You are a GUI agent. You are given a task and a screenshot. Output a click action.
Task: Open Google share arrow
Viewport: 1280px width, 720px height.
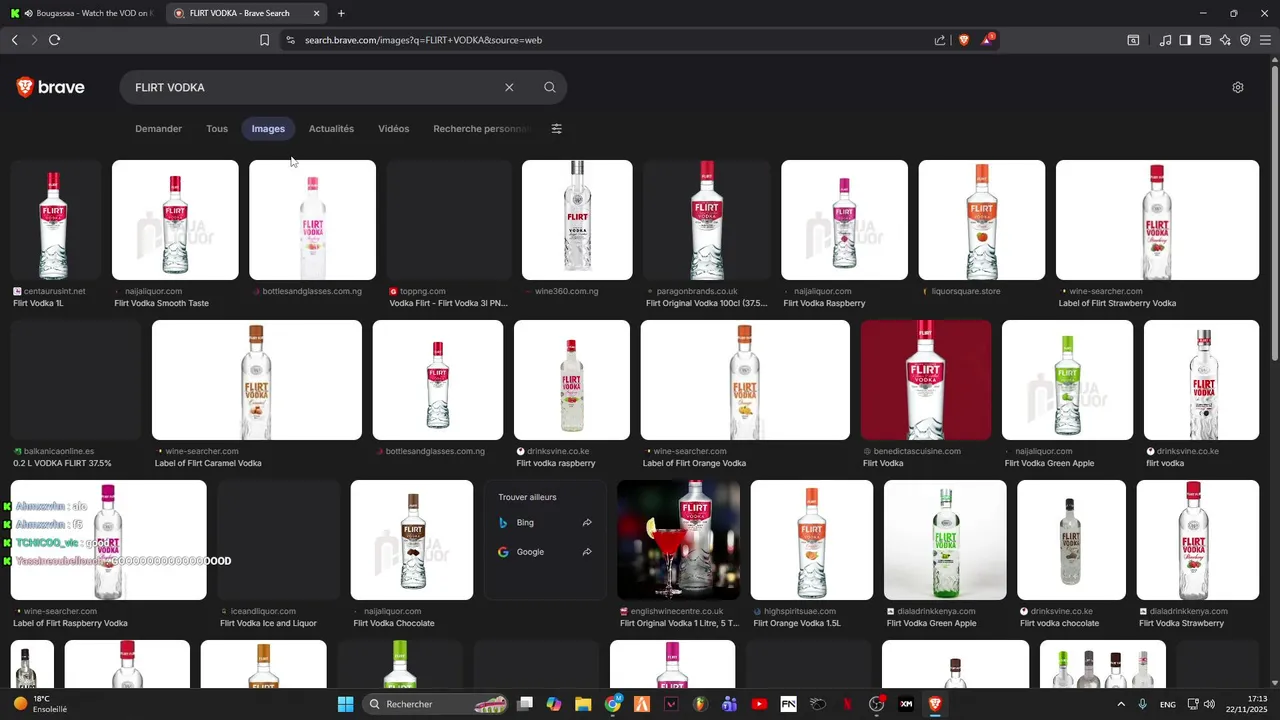tap(587, 552)
